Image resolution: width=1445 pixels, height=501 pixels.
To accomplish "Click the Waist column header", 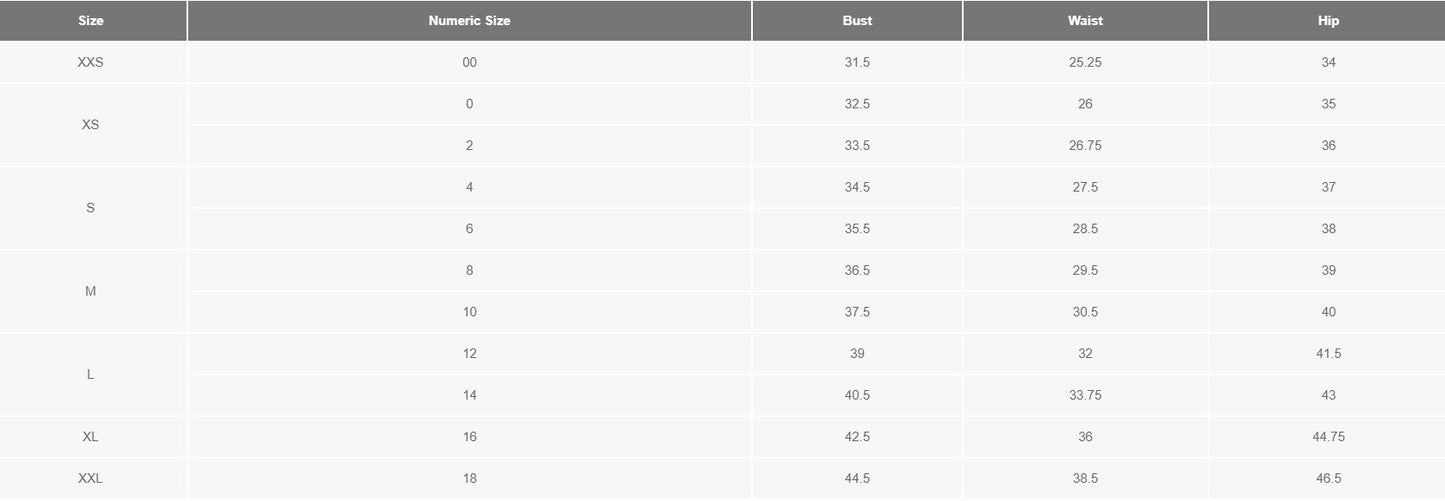I will point(1085,20).
